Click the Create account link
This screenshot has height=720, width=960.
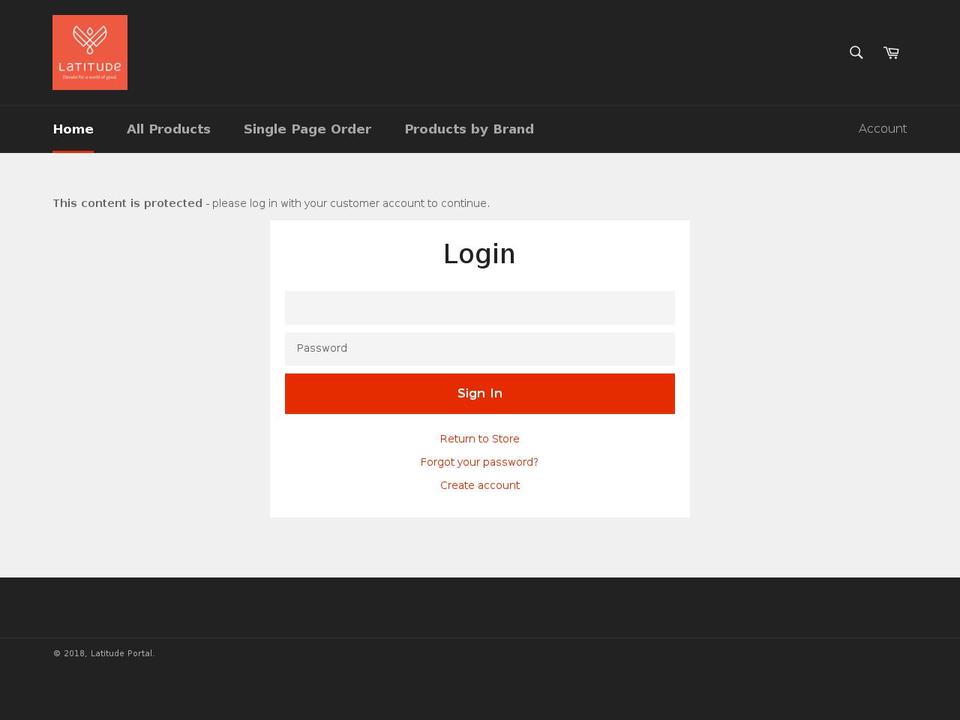(x=480, y=486)
